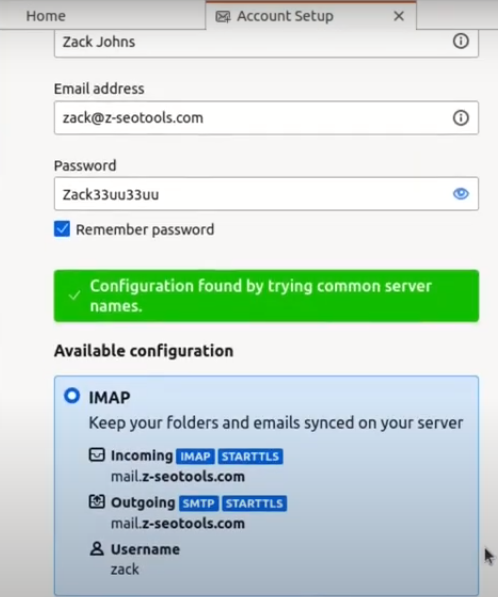Click the IMAP badge next to Incoming
The height and width of the screenshot is (597, 498).
[195, 456]
